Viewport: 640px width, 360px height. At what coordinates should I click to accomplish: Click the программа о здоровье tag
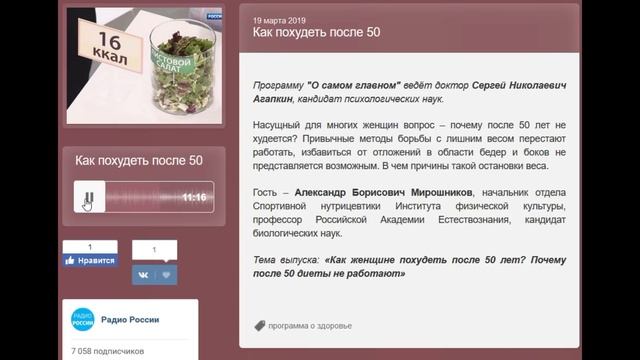click(x=310, y=326)
